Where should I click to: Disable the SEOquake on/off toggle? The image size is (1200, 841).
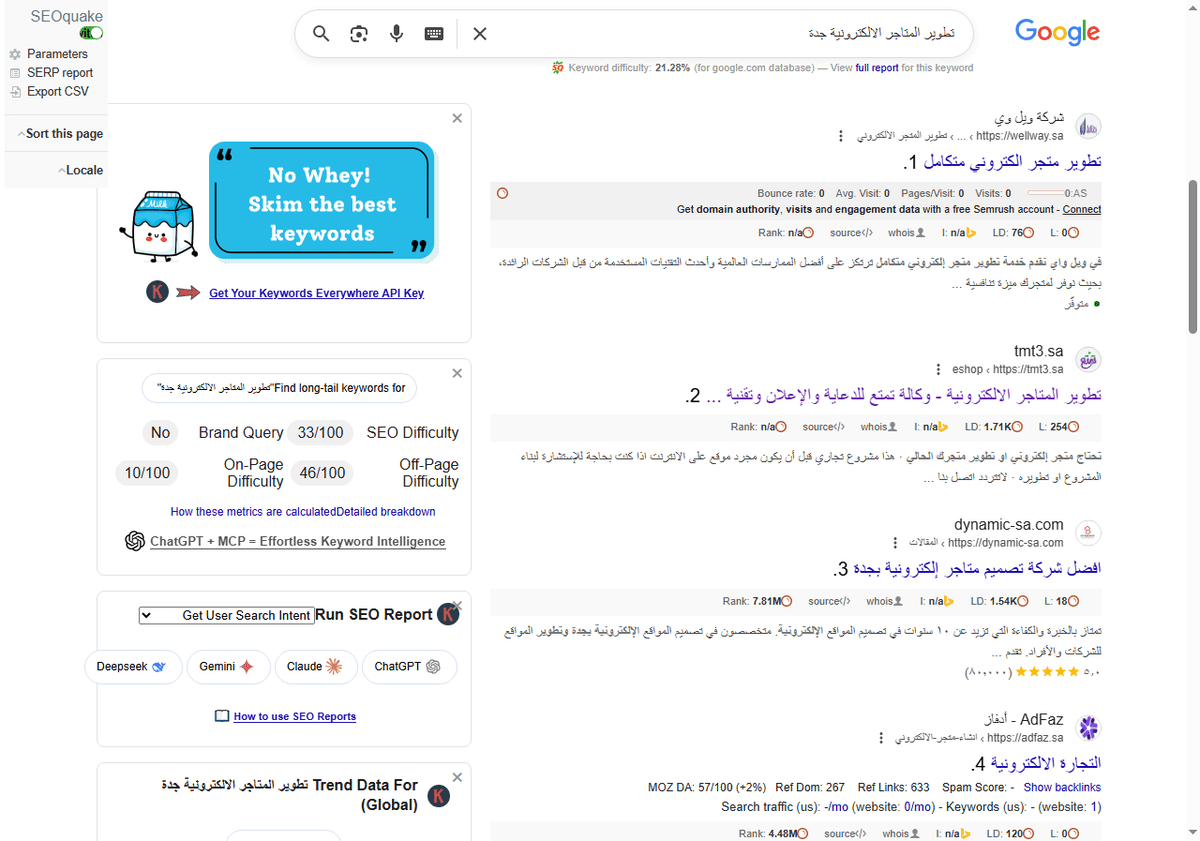(x=89, y=32)
